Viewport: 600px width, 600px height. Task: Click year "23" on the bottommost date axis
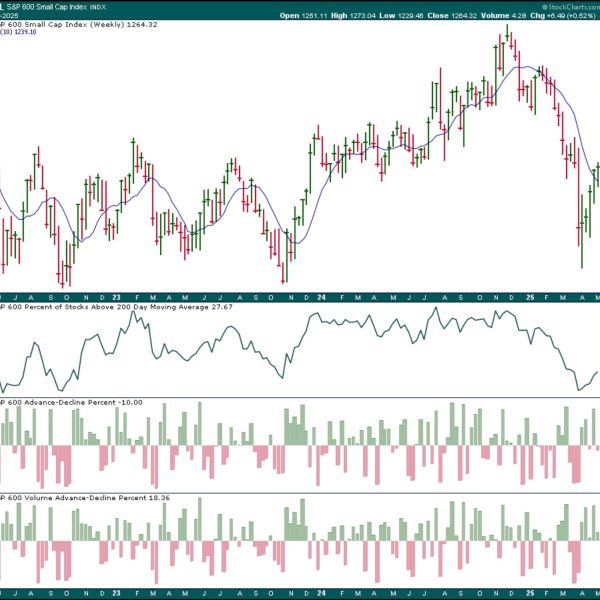(116, 594)
